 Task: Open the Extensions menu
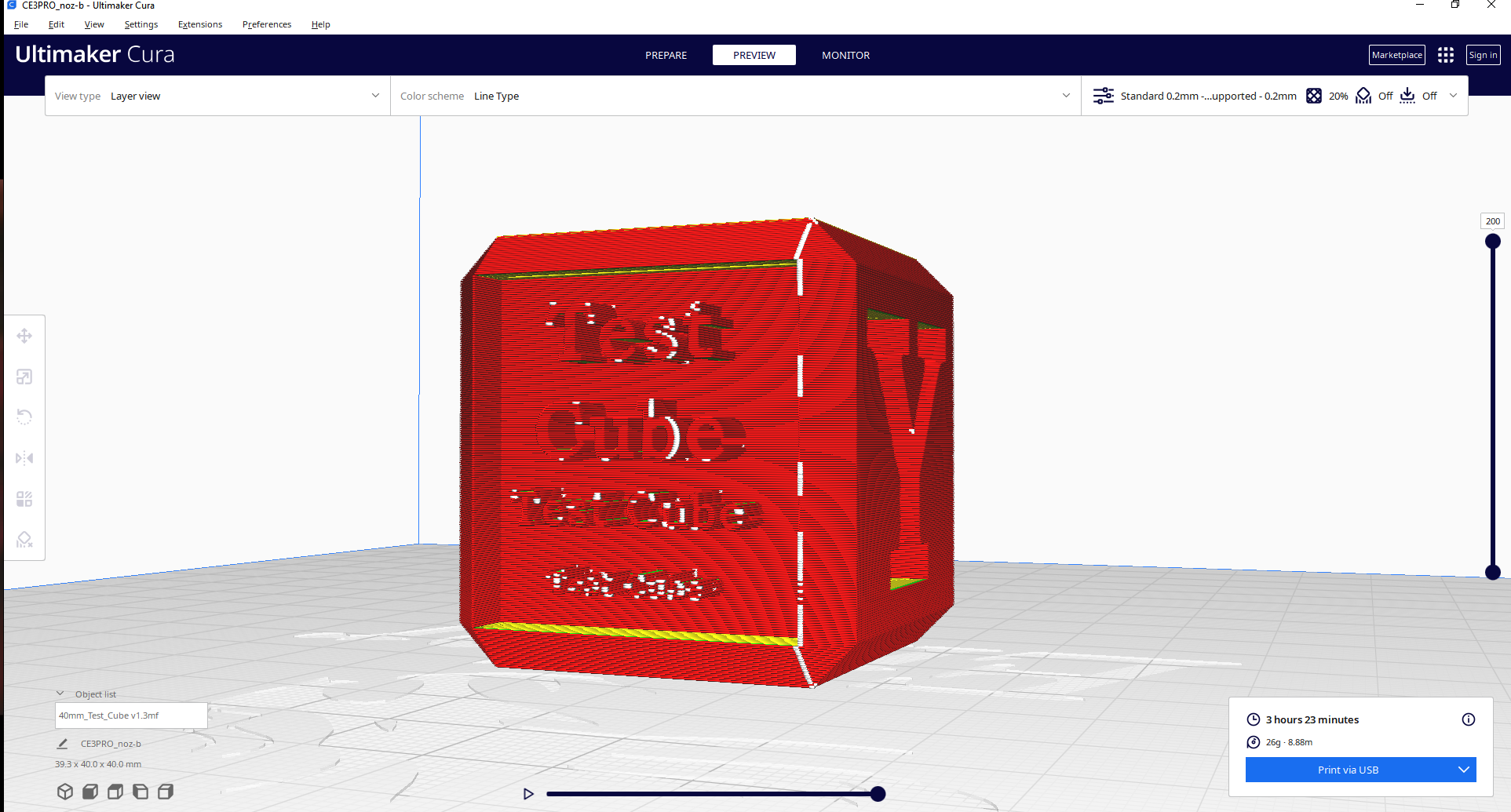(x=199, y=24)
